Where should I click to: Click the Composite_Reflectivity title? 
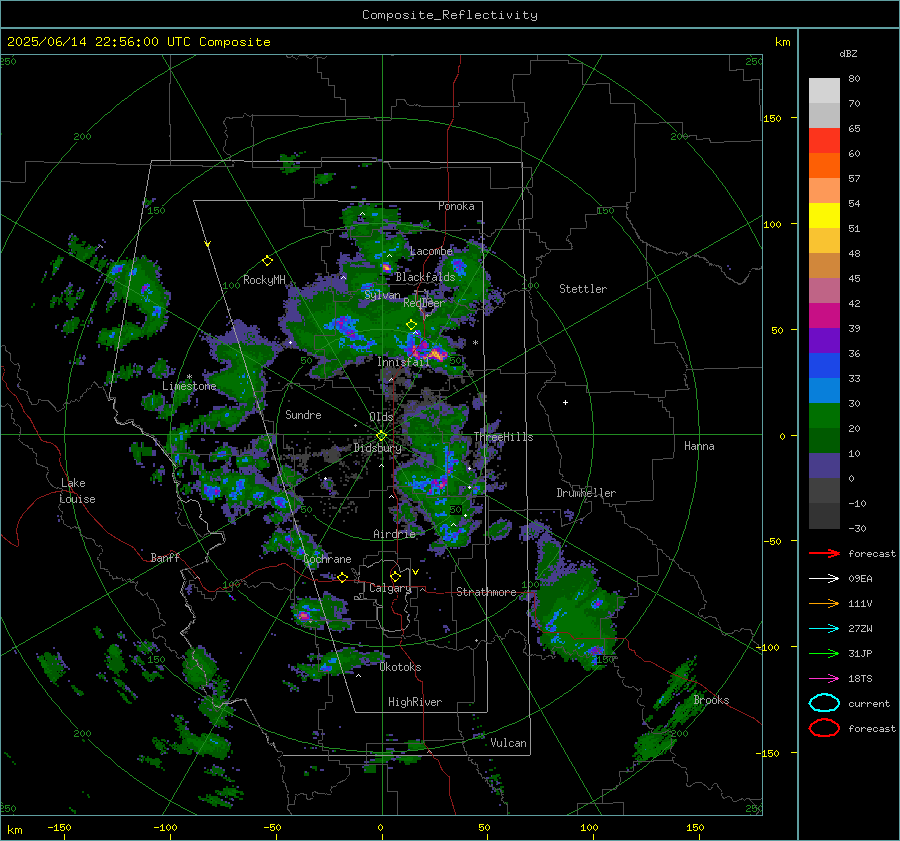coord(450,15)
